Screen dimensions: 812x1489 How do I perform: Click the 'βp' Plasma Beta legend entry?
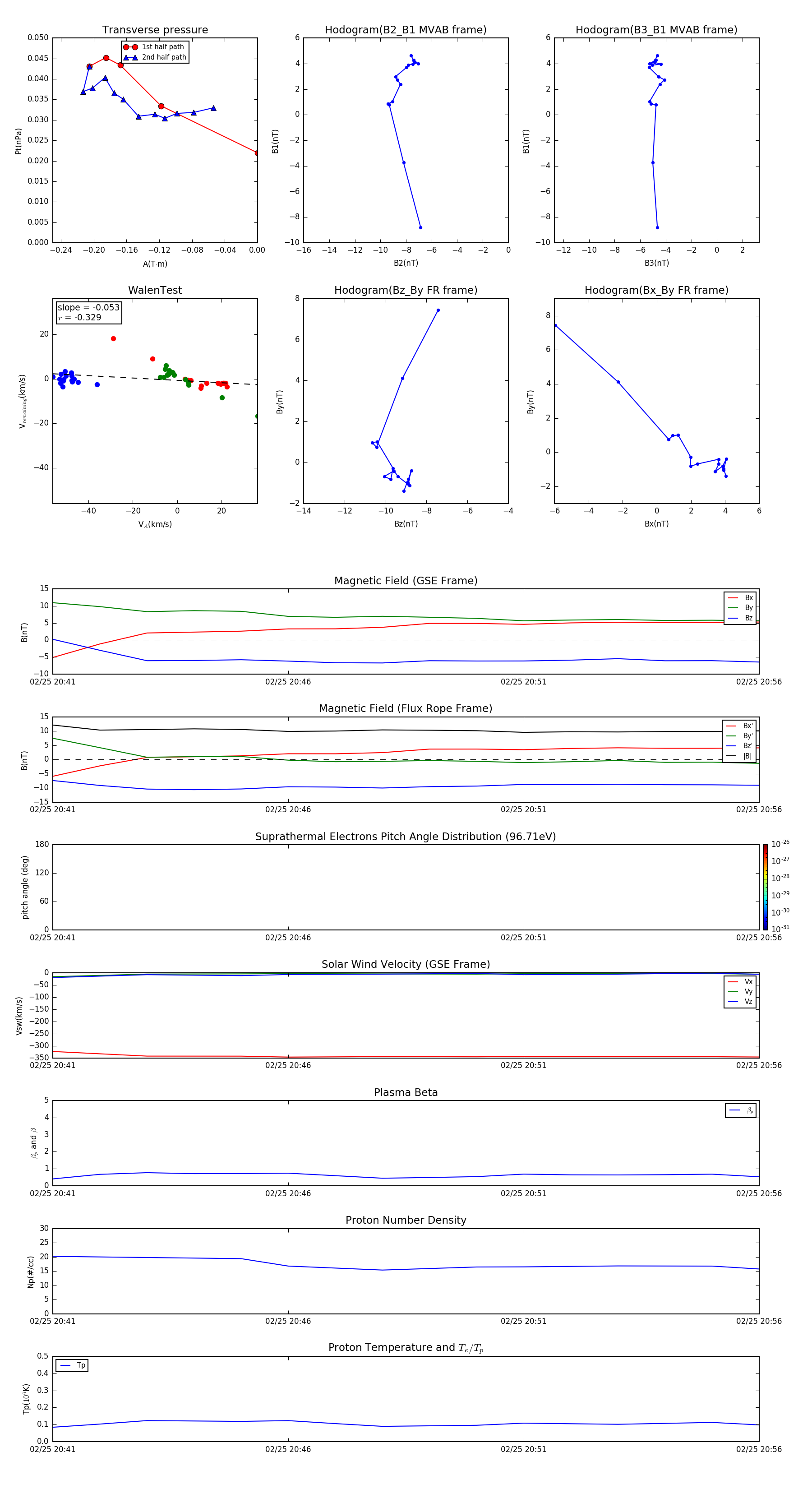coord(741,1110)
